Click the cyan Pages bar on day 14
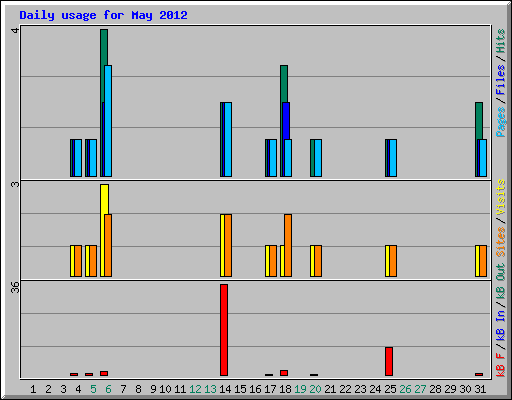The height and width of the screenshot is (400, 512). (228, 139)
